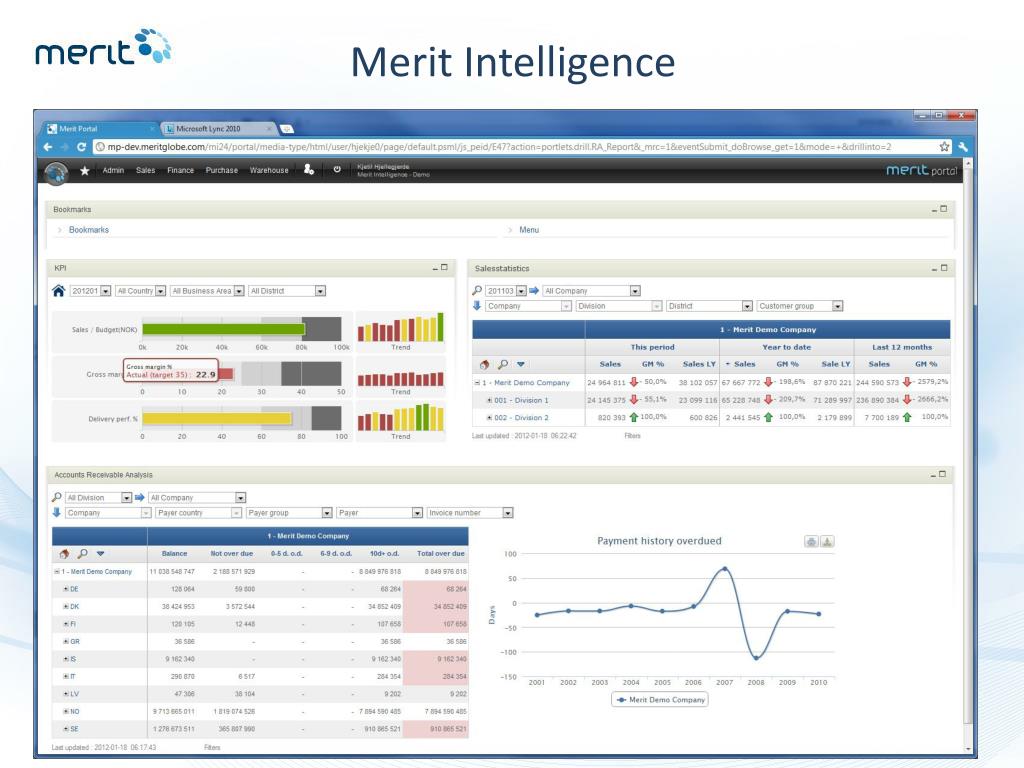The image size is (1024, 768).
Task: Collapse 1 - Merit Demo Company in Salesstatistics
Action: point(477,383)
